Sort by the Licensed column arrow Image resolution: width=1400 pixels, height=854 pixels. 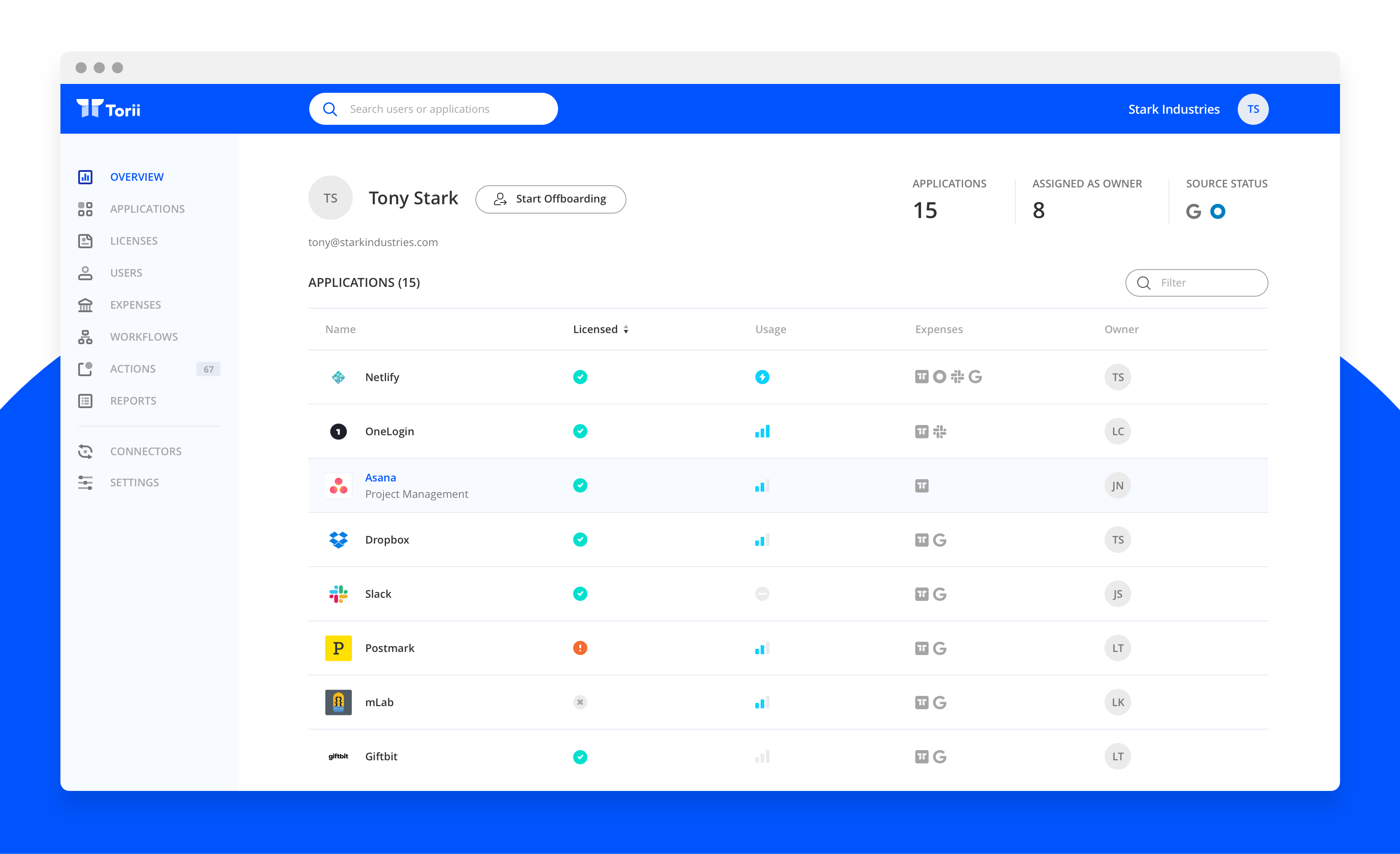(626, 330)
